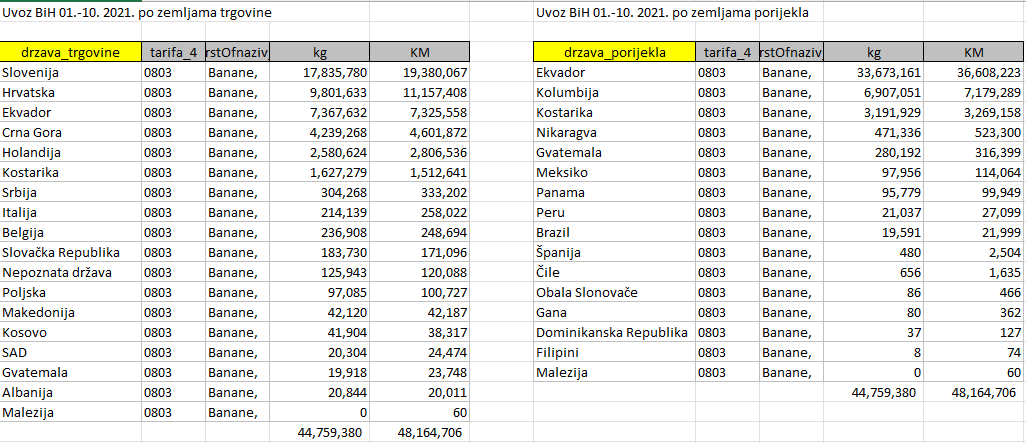Select the Slovačka Republika cell
Viewport: 1026px width, 443px height.
pos(71,253)
